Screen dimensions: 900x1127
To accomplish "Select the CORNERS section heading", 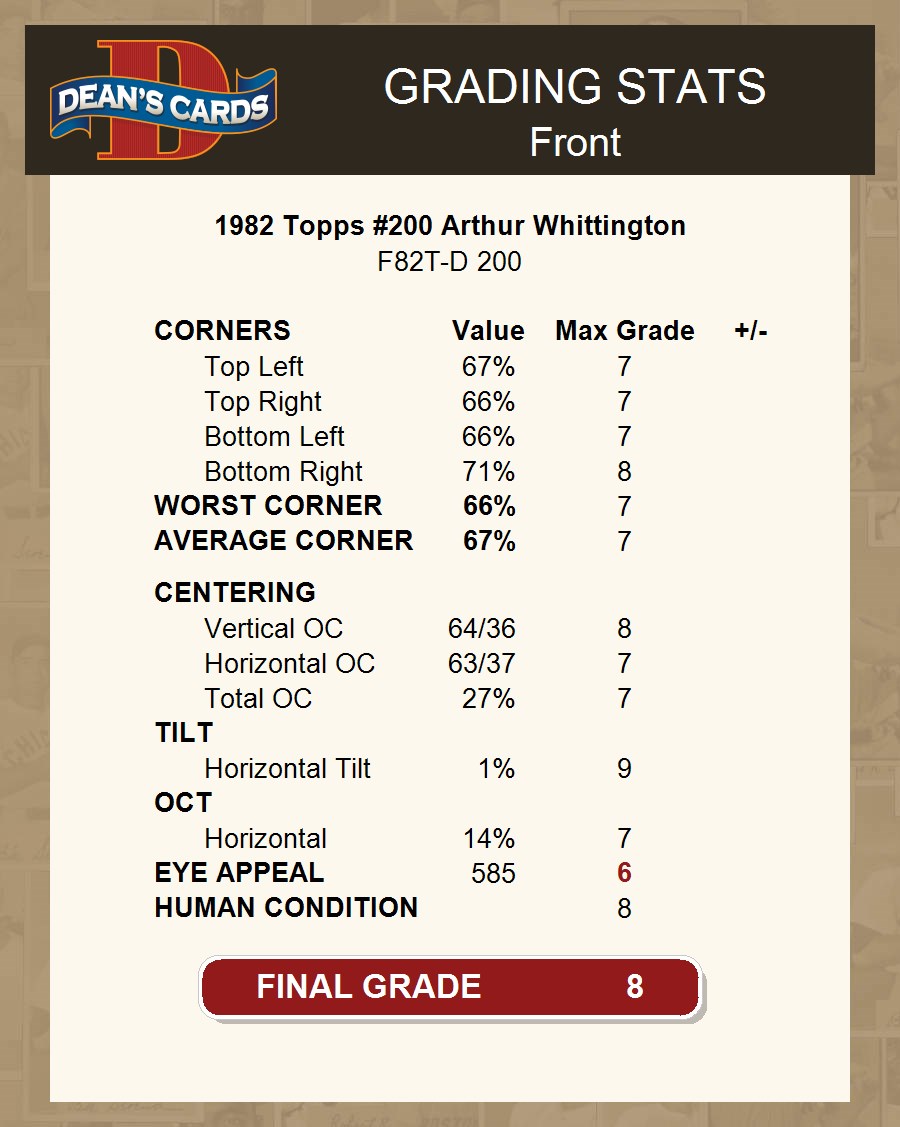I will (222, 331).
